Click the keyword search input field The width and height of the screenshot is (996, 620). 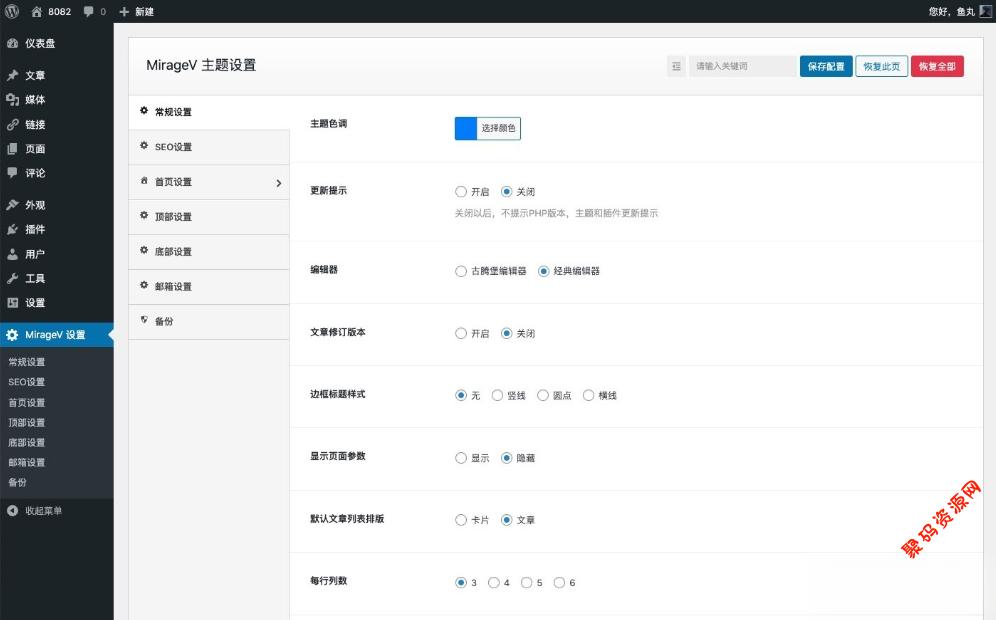point(742,67)
